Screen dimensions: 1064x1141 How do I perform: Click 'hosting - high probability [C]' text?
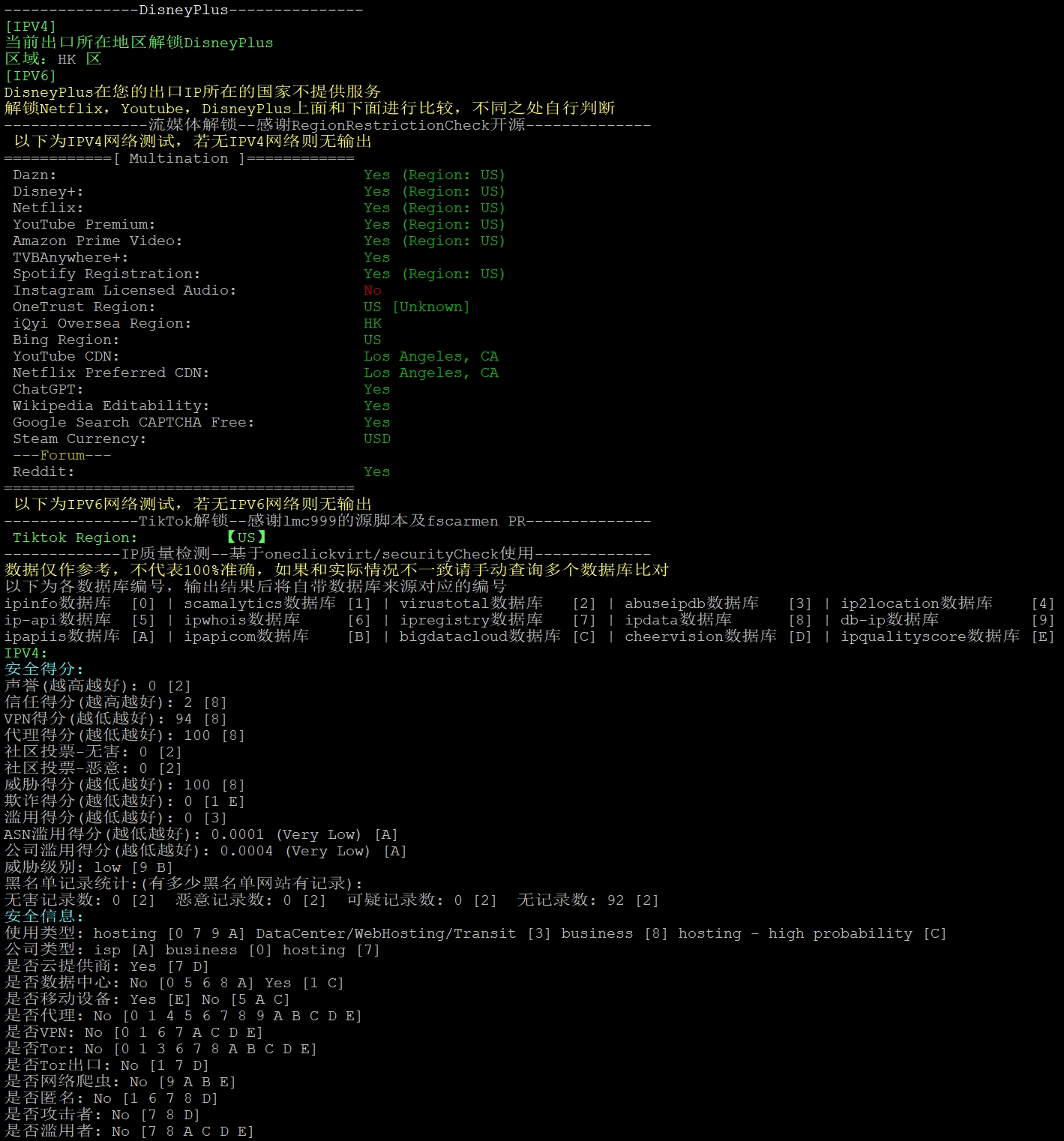pyautogui.click(x=812, y=933)
